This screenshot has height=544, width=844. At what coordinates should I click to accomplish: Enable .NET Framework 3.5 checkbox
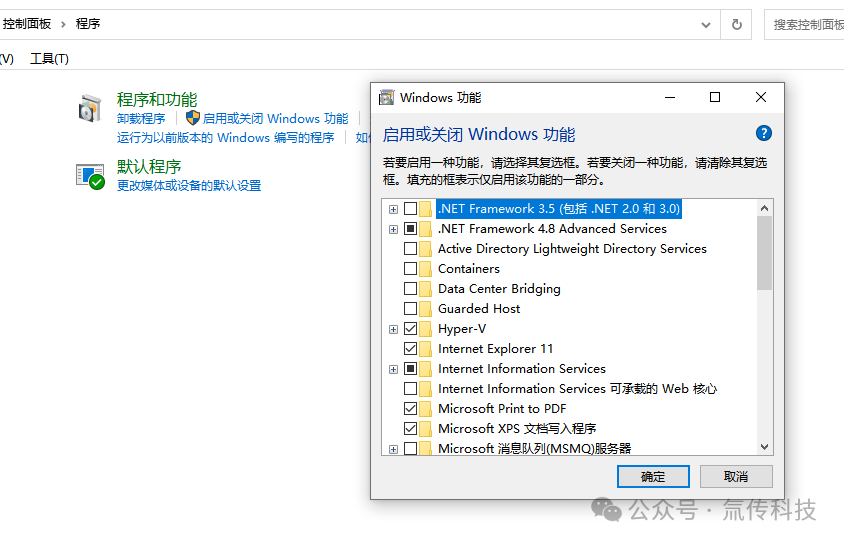tap(410, 208)
